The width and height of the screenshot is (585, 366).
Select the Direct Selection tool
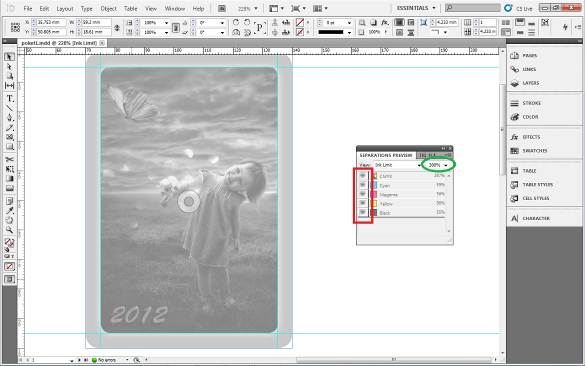(x=9, y=66)
